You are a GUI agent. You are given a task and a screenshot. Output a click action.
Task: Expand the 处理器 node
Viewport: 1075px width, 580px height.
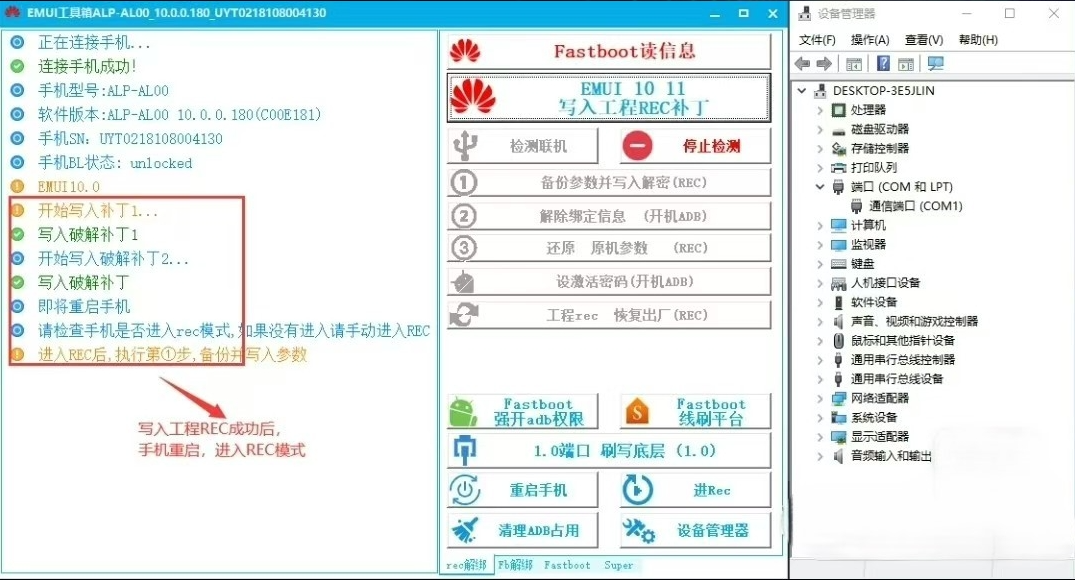coord(820,110)
